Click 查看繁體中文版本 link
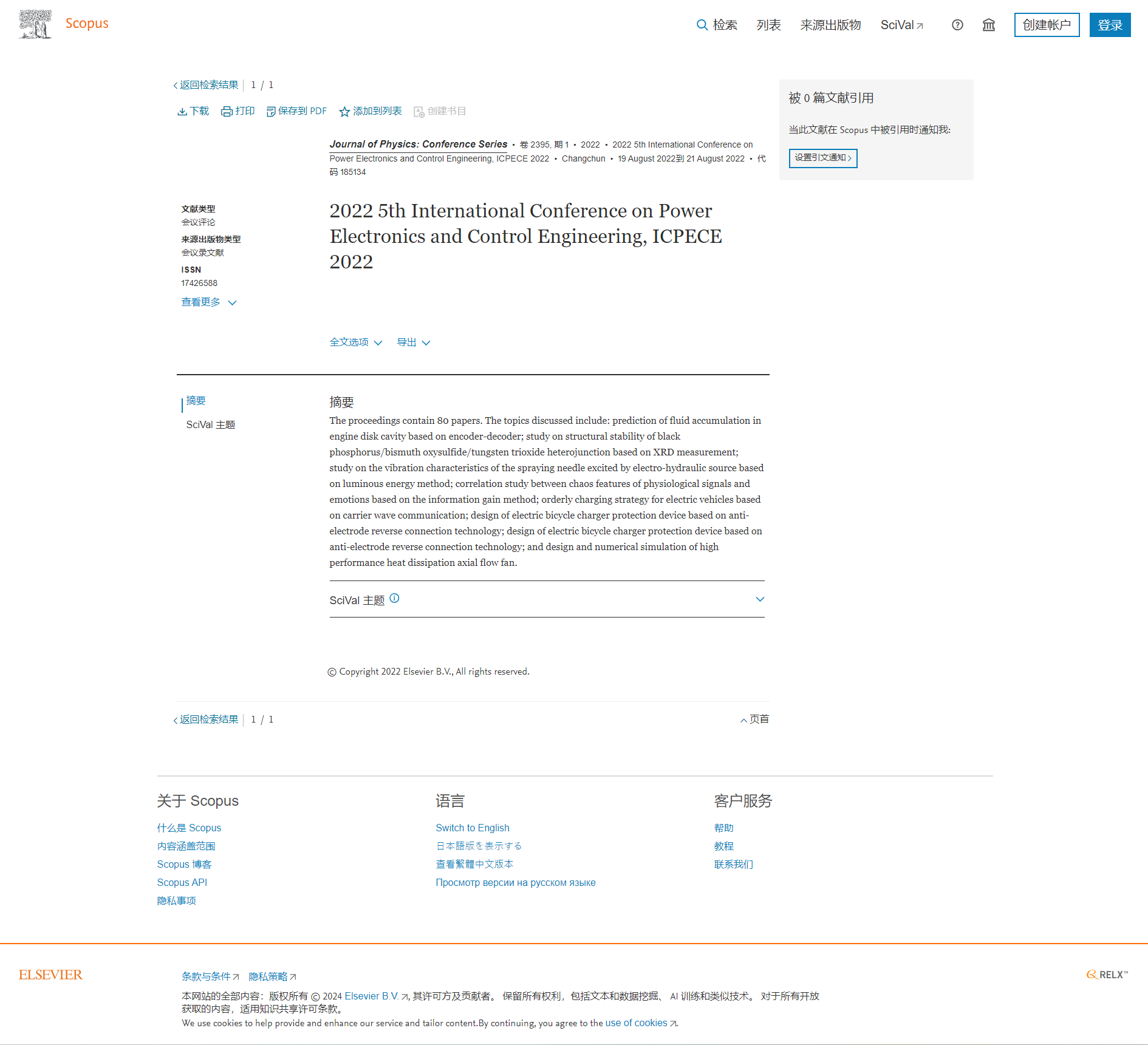The width and height of the screenshot is (1148, 1045). coord(474,864)
